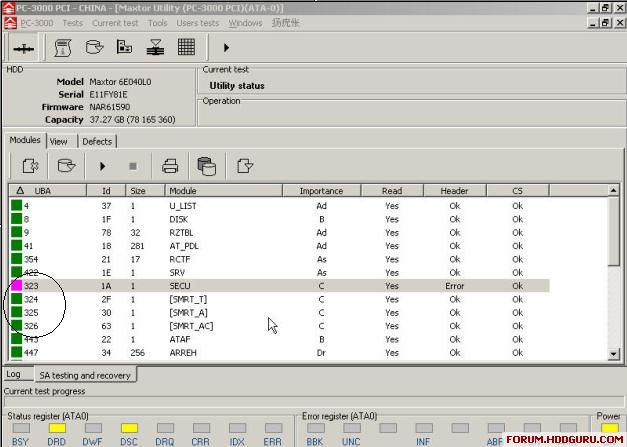Click the scroll document icon in main toolbar
627x447 pixels.
[63, 48]
